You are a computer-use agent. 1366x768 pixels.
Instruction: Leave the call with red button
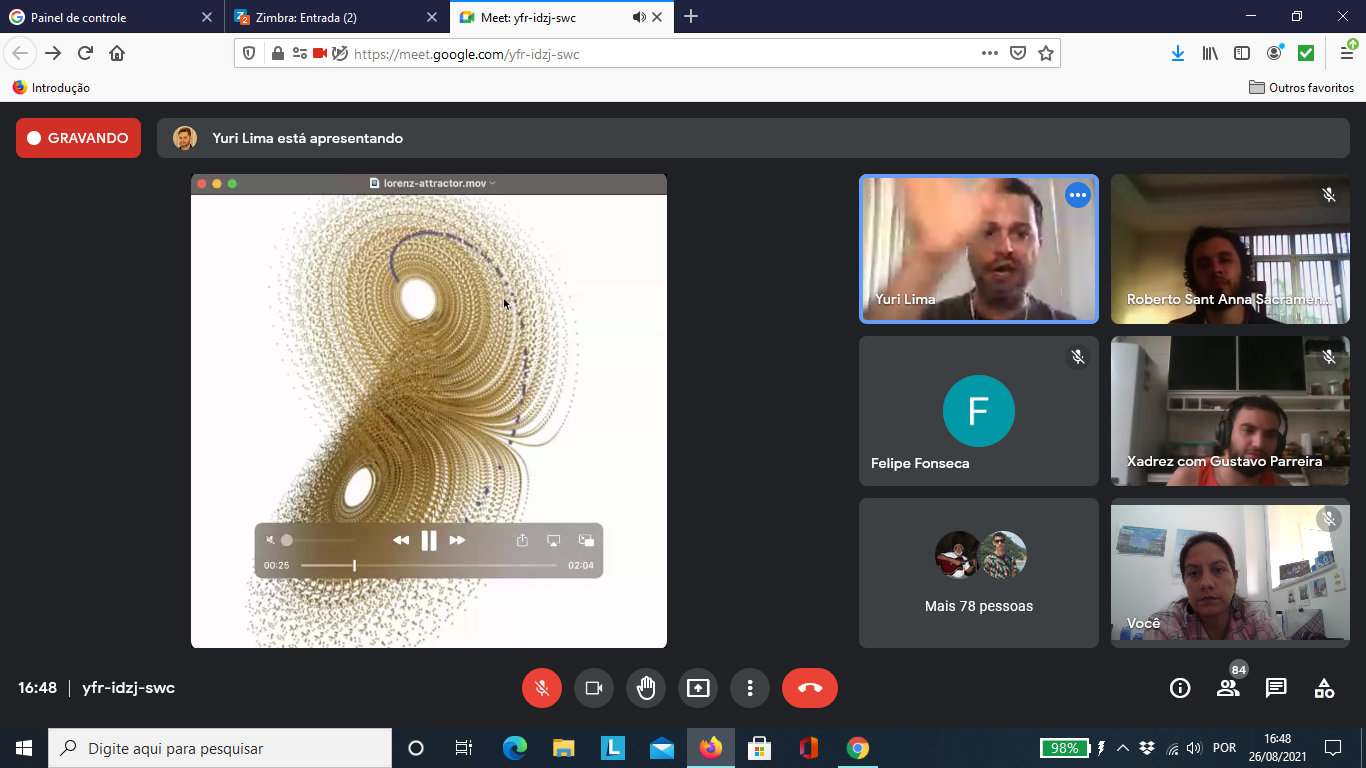point(810,688)
